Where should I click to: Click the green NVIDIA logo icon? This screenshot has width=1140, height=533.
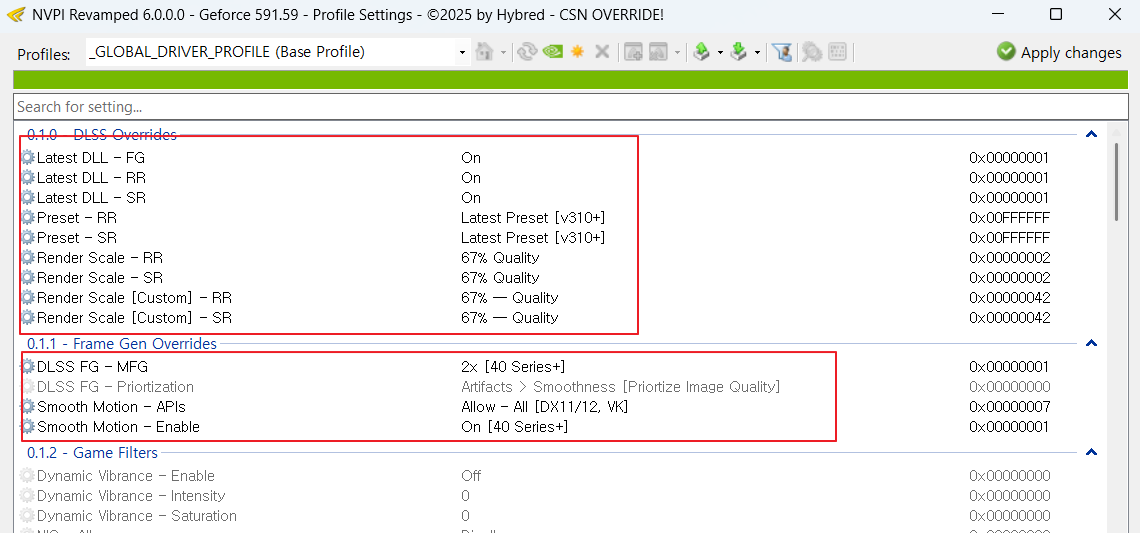click(553, 52)
